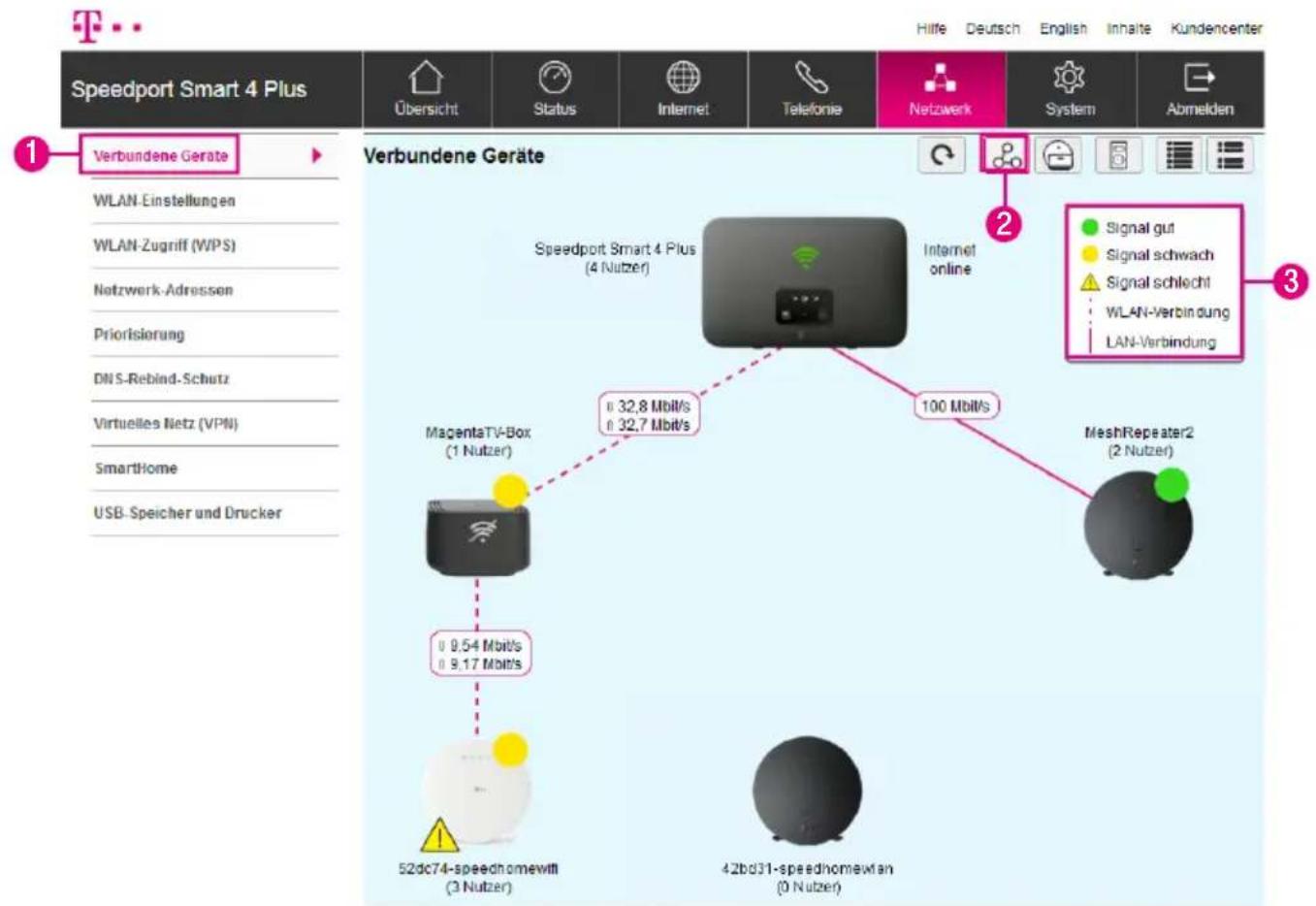Click the 9,54 Mbit/s speed label
1316x906 pixels.
click(479, 654)
